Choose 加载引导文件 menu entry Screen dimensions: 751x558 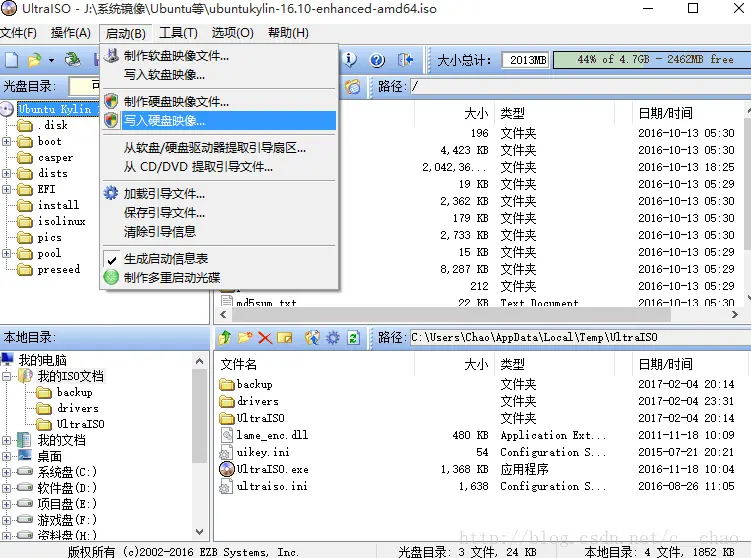[219, 194]
